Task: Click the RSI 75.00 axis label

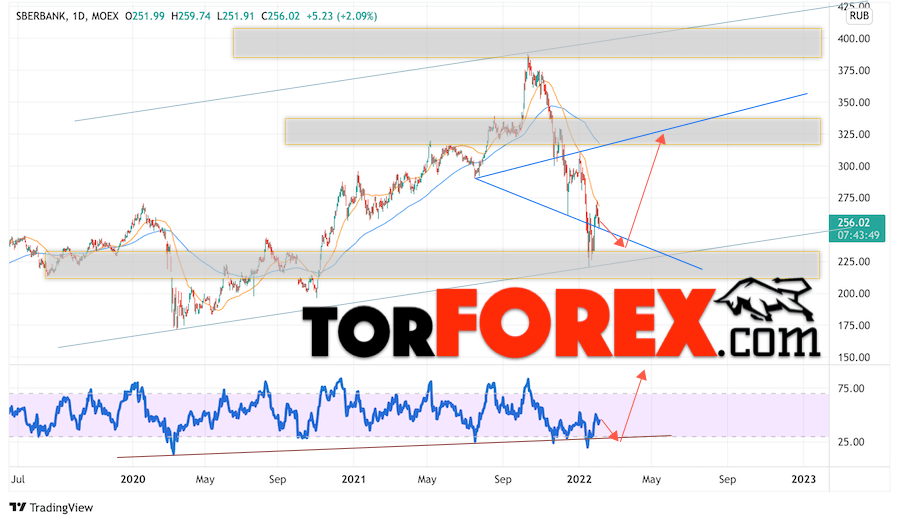Action: (x=851, y=389)
